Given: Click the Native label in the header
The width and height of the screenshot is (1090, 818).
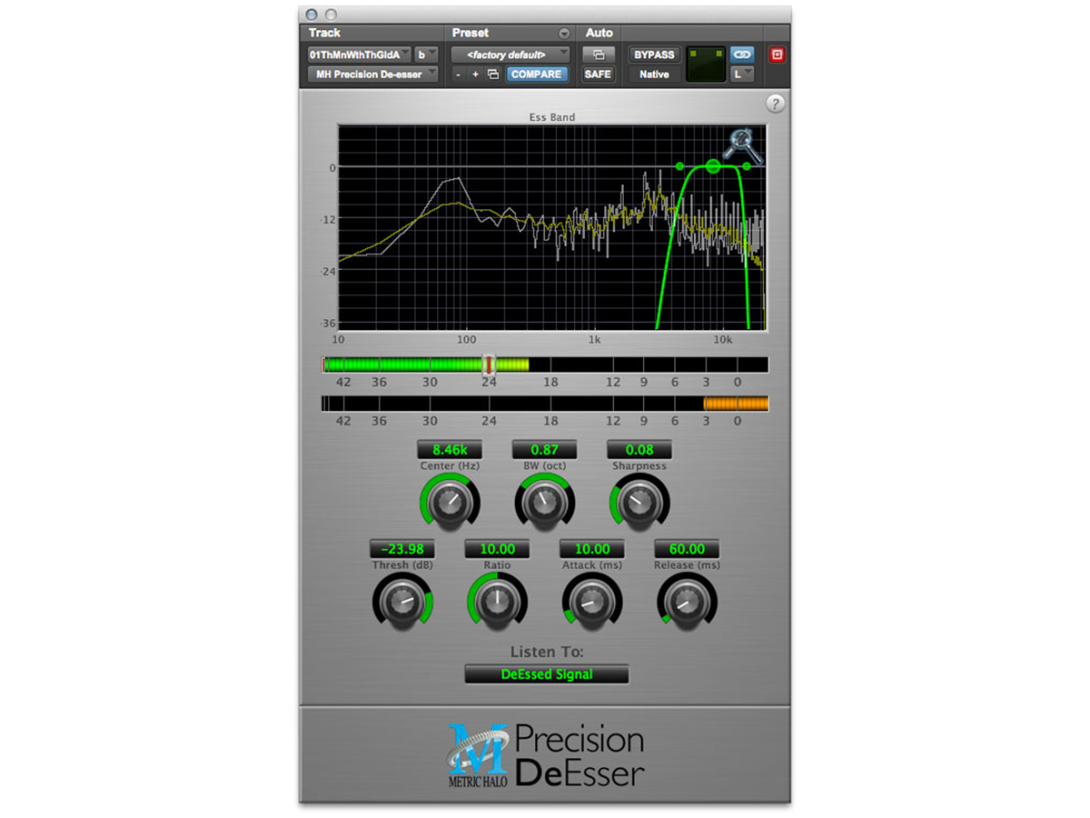Looking at the screenshot, I should coord(653,74).
